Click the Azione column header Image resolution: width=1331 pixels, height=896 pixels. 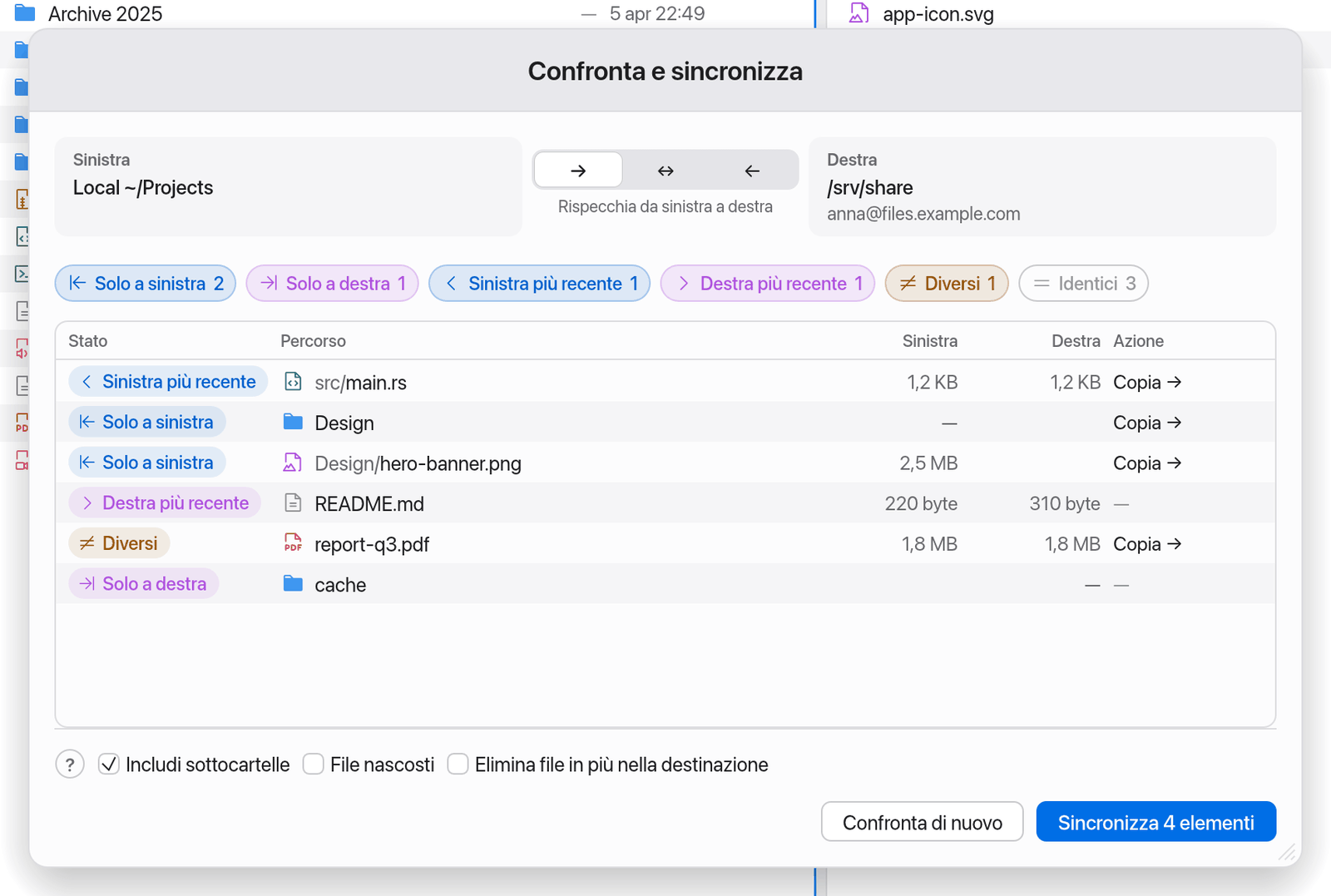point(1139,341)
